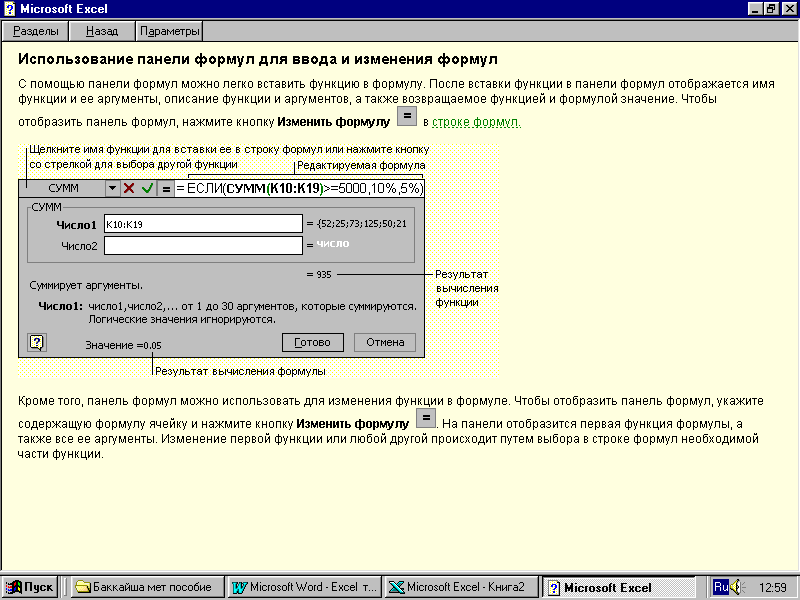Switch to Microsoft Excel - Книга2 taskbar button

(461, 587)
